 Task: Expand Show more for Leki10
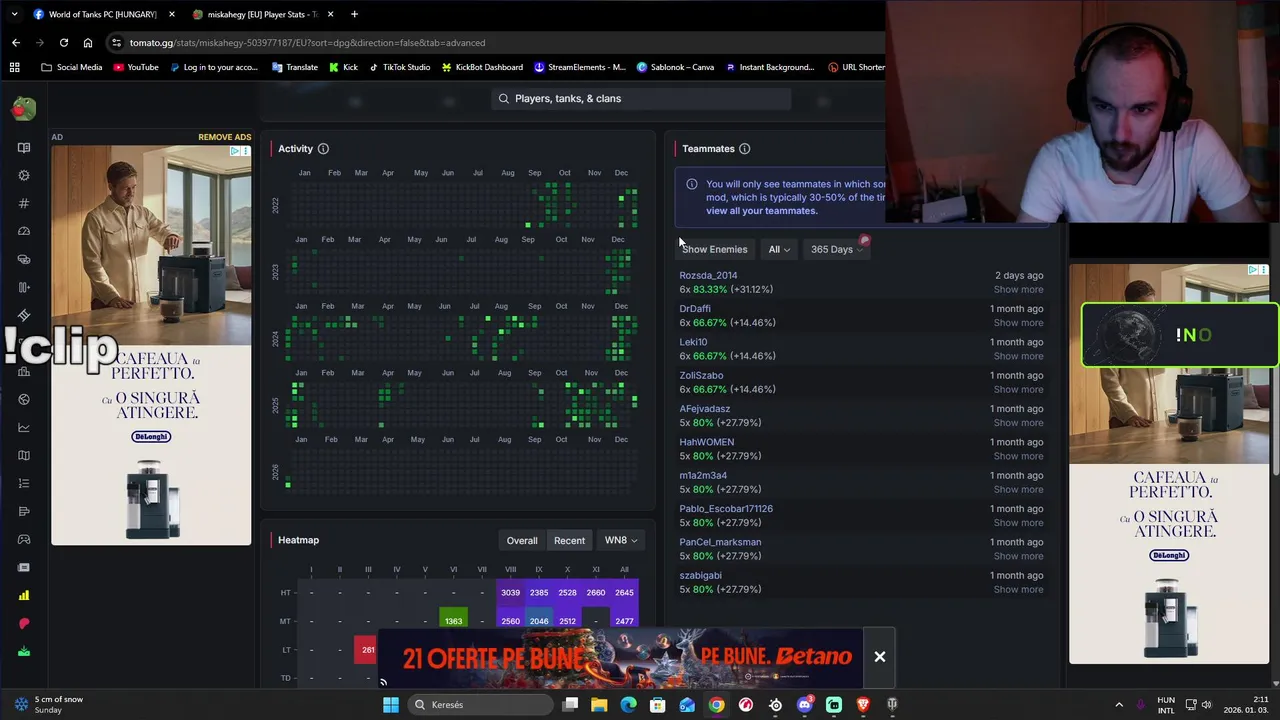click(1018, 356)
